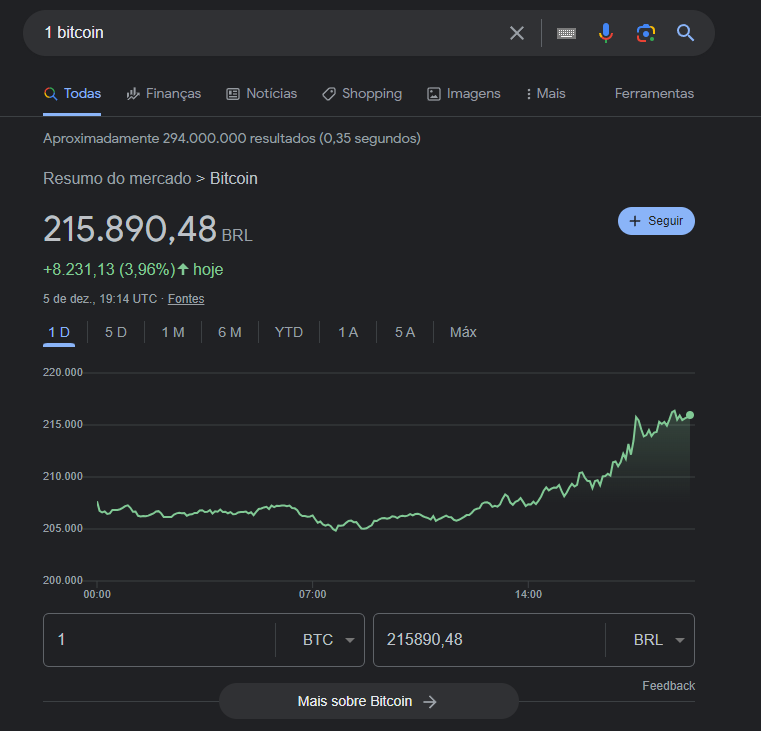Open the Fontes link
The height and width of the screenshot is (731, 761).
click(x=186, y=299)
